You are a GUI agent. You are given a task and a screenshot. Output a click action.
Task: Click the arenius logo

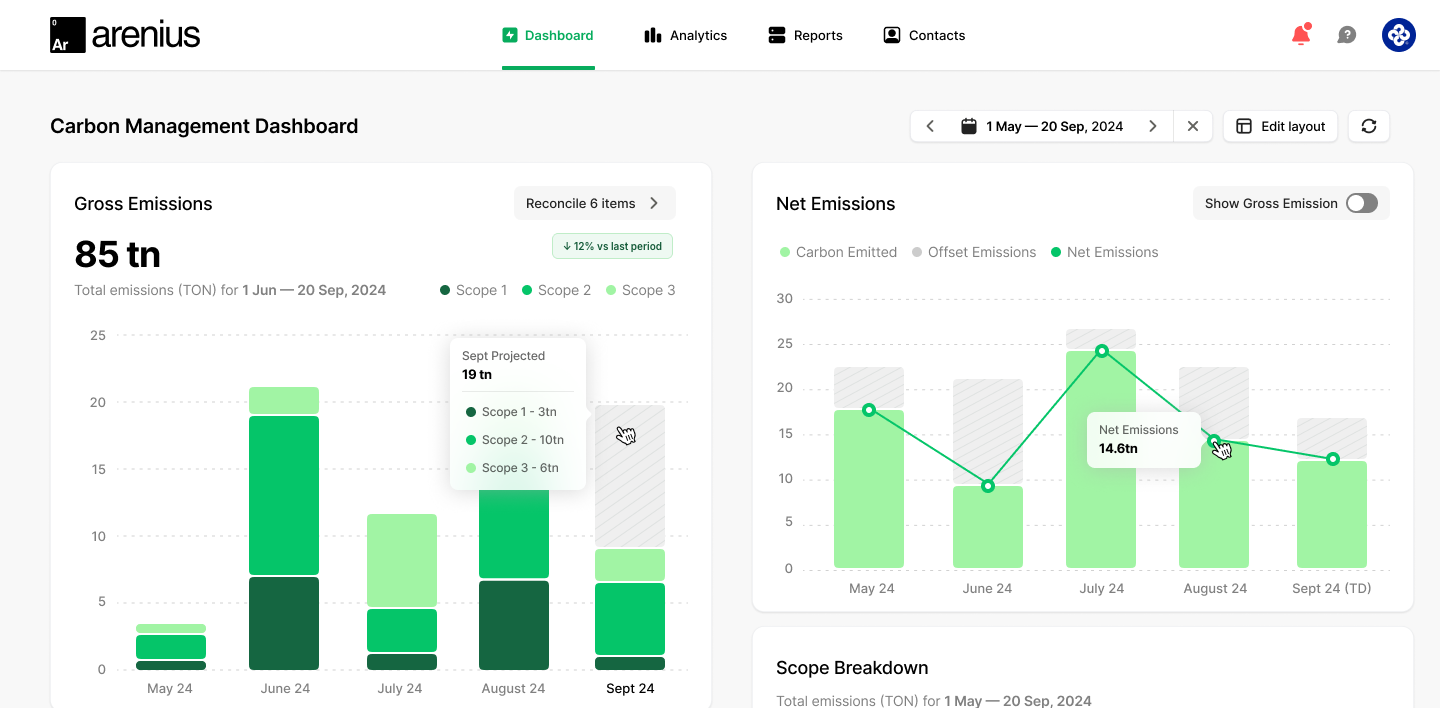tap(124, 33)
